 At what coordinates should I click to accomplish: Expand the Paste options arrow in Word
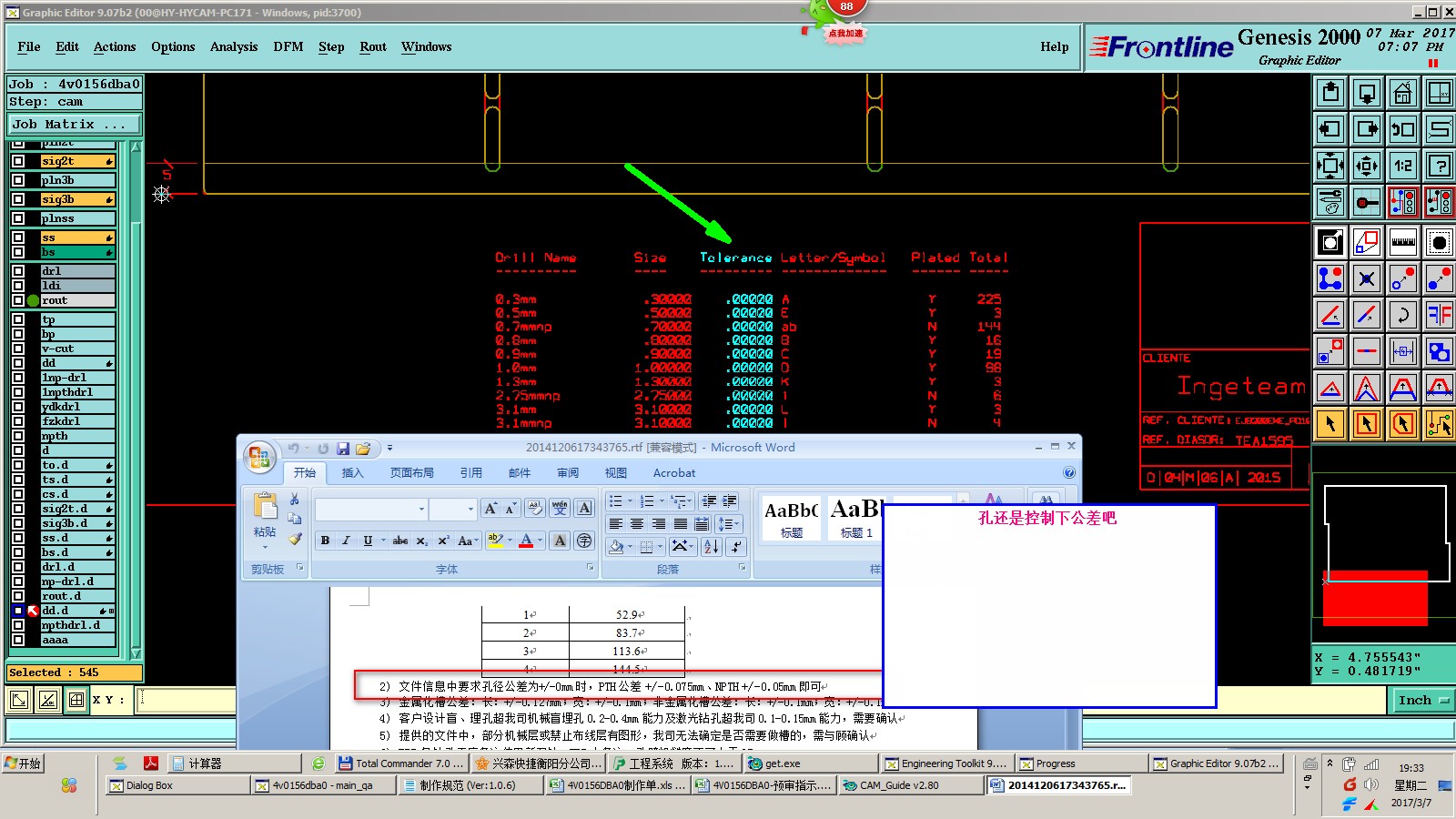point(265,547)
